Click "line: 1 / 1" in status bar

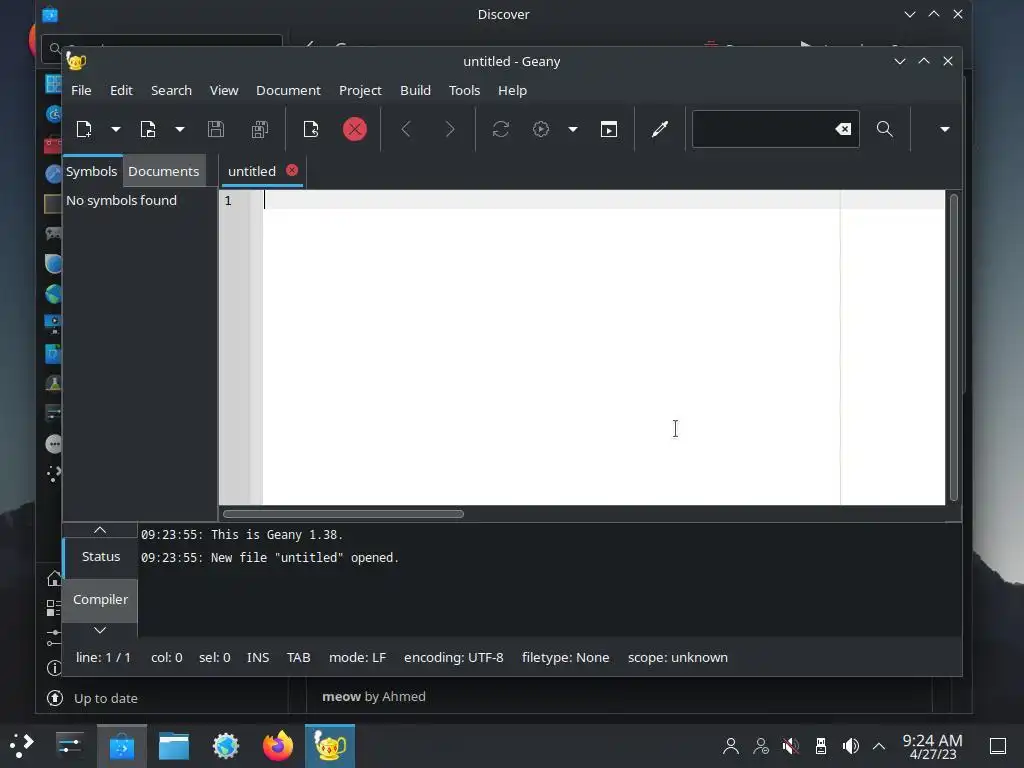pos(103,658)
